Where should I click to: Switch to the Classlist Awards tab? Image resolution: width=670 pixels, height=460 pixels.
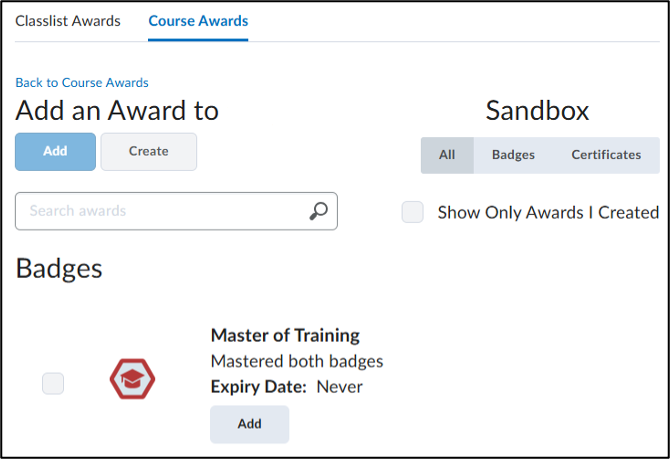[68, 20]
